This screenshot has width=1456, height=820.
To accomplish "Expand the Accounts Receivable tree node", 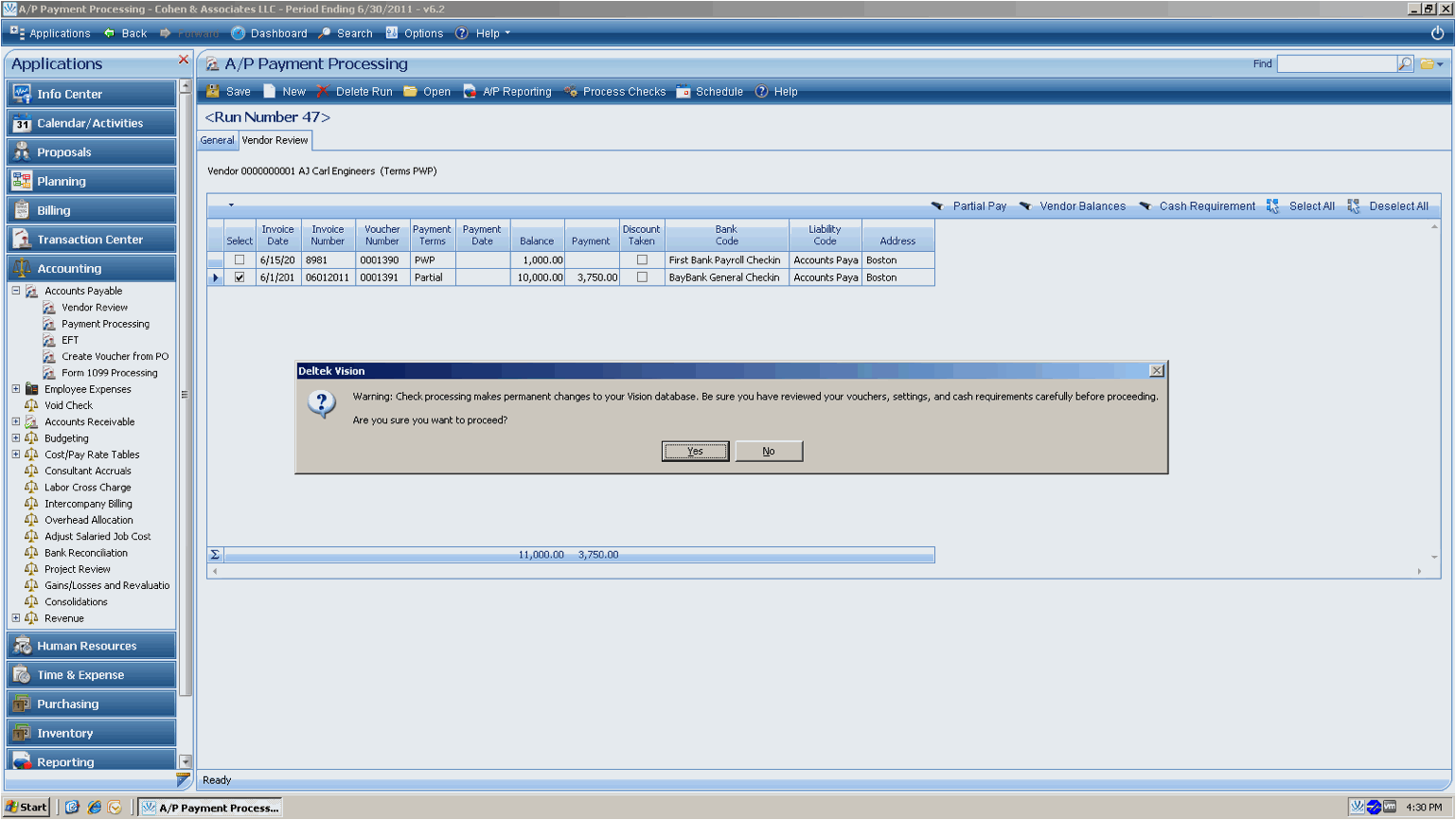I will (x=16, y=422).
